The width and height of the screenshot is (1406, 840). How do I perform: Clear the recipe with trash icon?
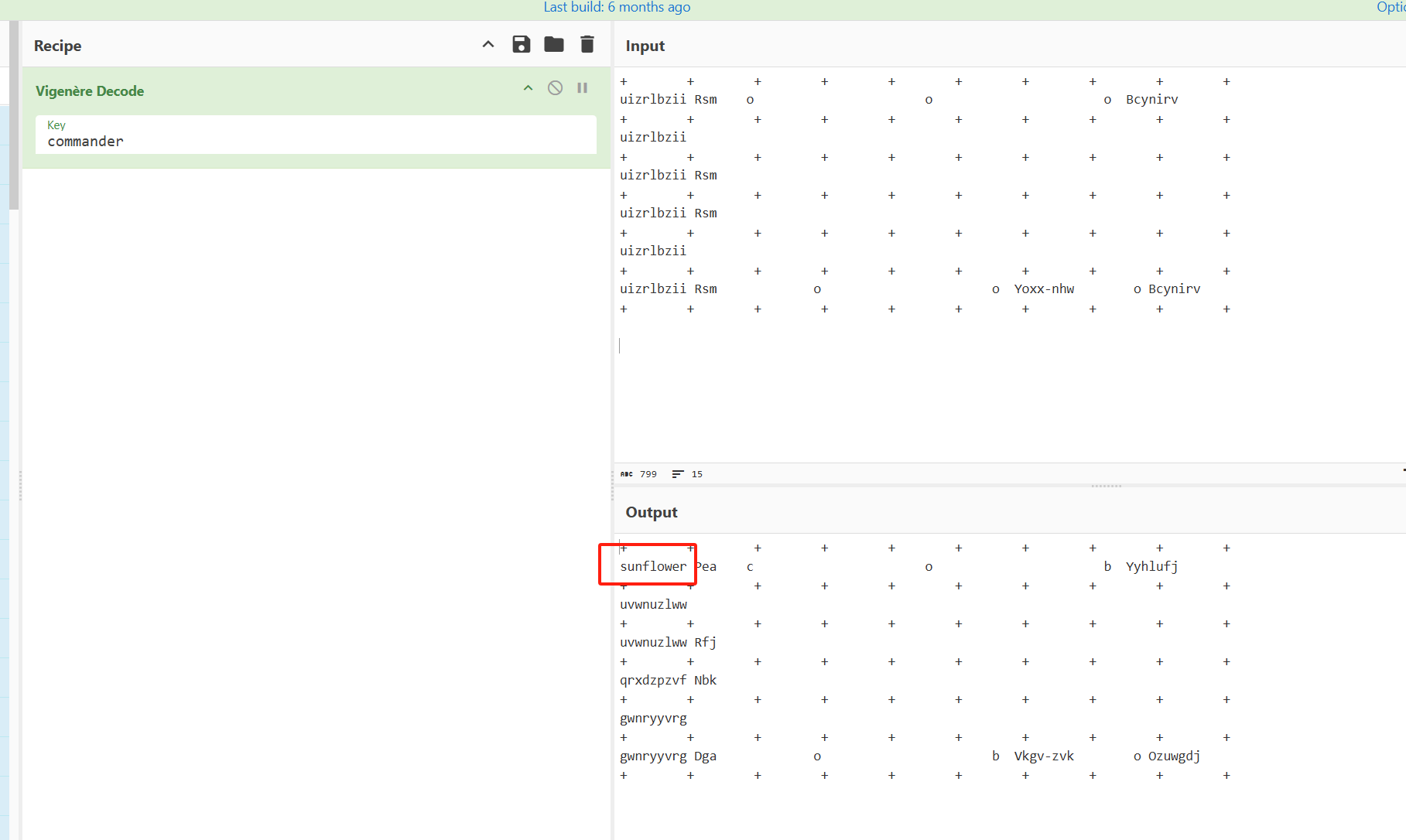tap(587, 44)
